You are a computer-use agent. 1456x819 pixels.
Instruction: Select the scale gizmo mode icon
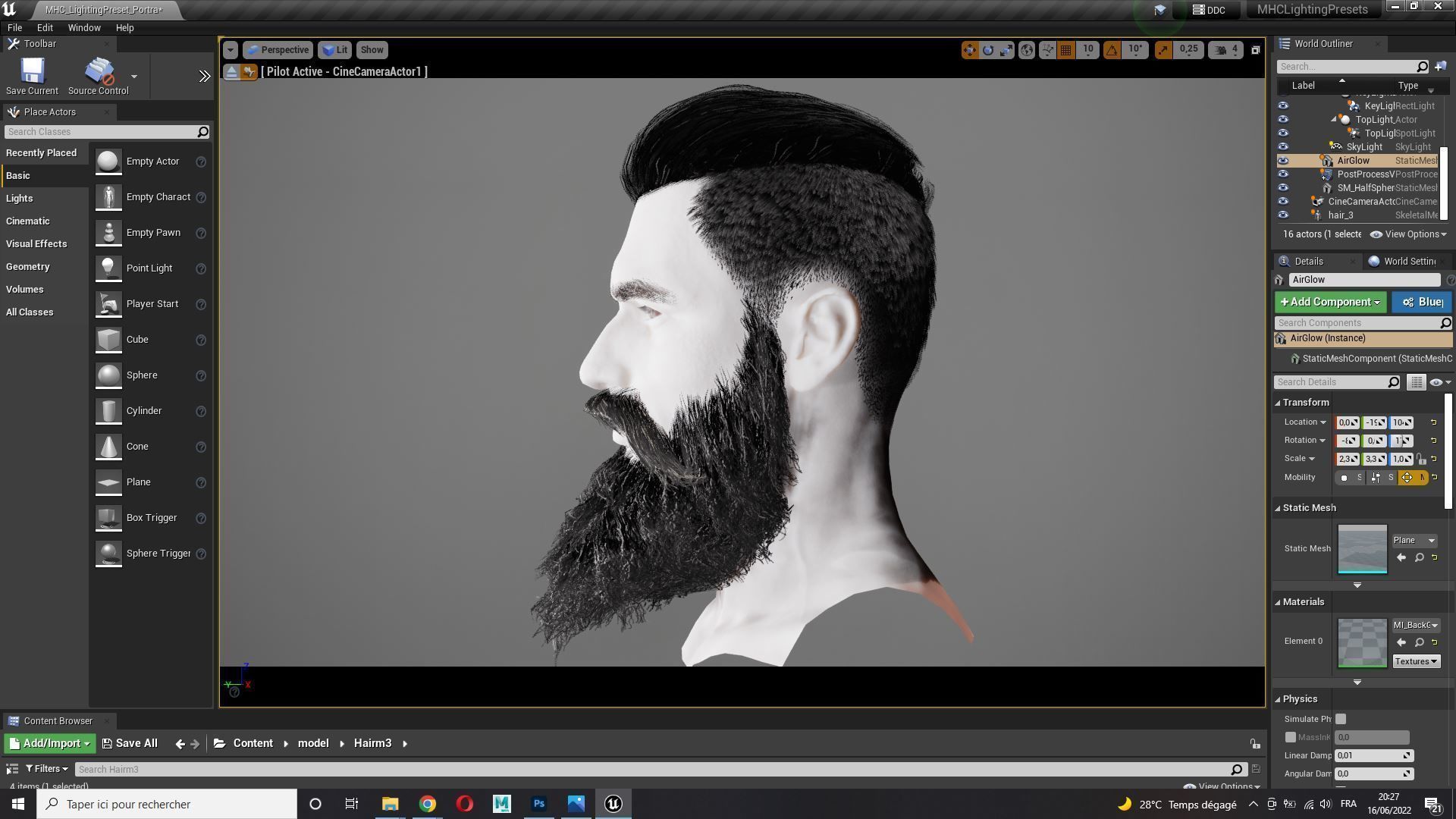(x=1006, y=50)
